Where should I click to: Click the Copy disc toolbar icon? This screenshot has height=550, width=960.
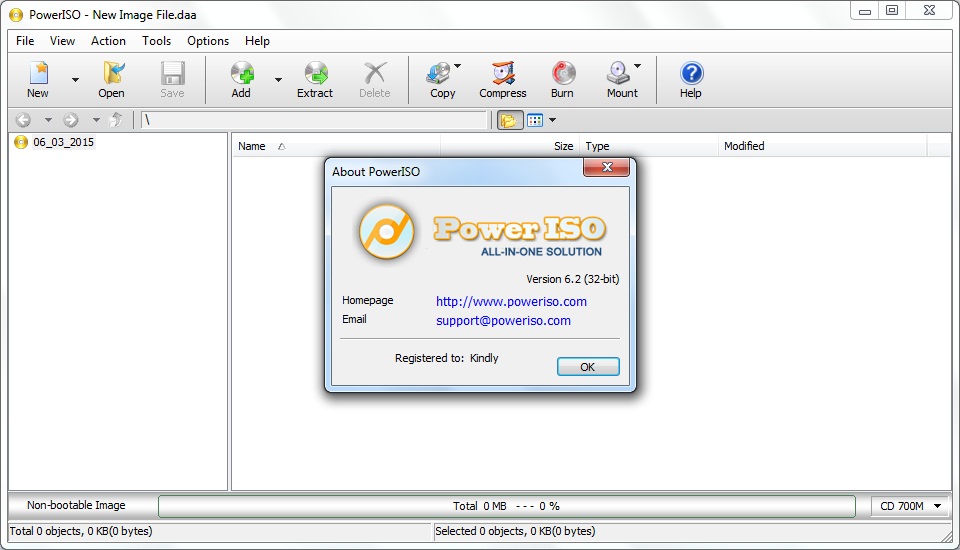tap(439, 78)
